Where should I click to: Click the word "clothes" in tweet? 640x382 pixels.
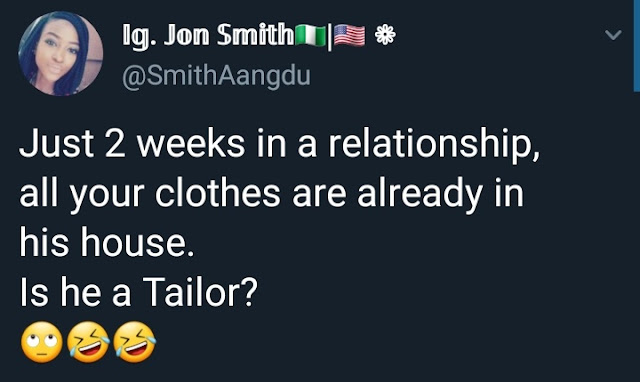(218, 193)
